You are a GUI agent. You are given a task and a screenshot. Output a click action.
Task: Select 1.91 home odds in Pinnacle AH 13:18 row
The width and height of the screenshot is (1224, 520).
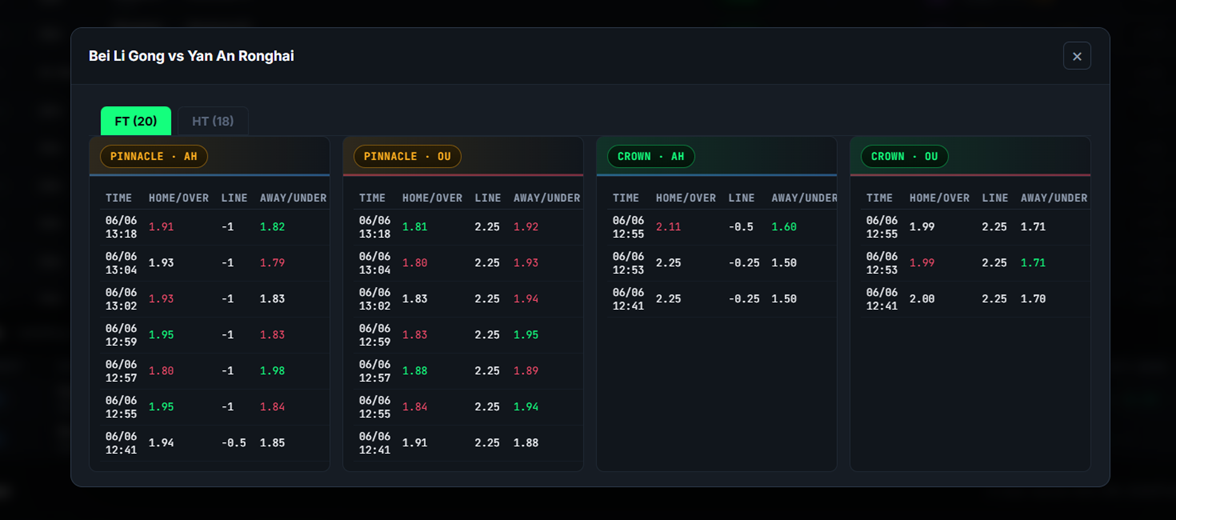point(161,227)
